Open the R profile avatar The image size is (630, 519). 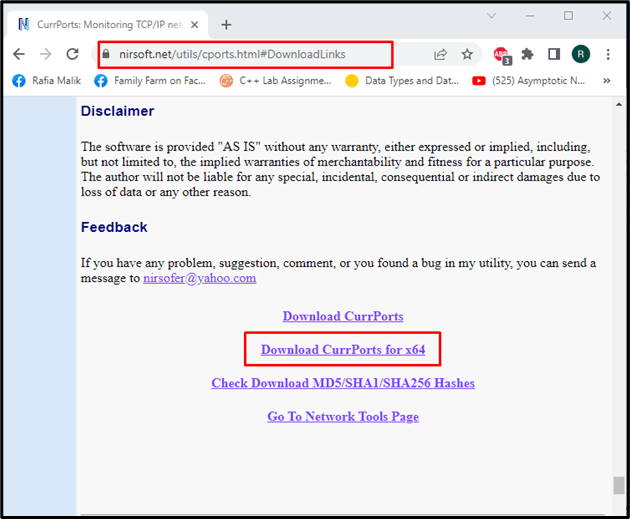click(581, 54)
